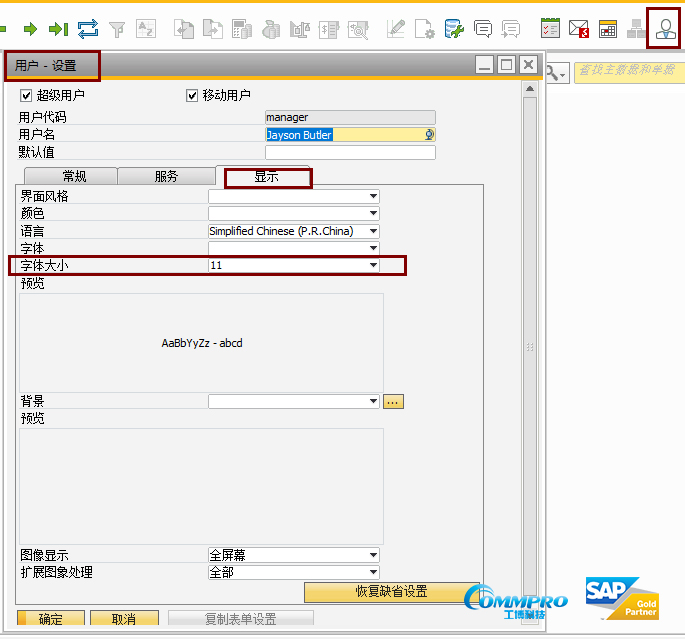Click the A-Z sort icon
685x639 pixels.
coord(146,29)
